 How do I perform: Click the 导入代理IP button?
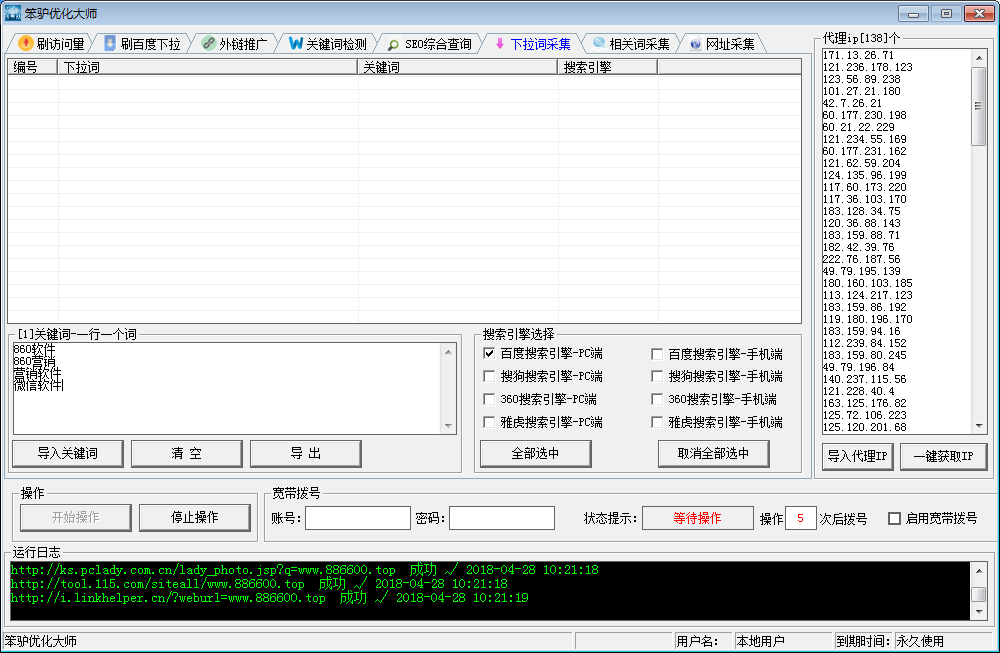(x=857, y=457)
